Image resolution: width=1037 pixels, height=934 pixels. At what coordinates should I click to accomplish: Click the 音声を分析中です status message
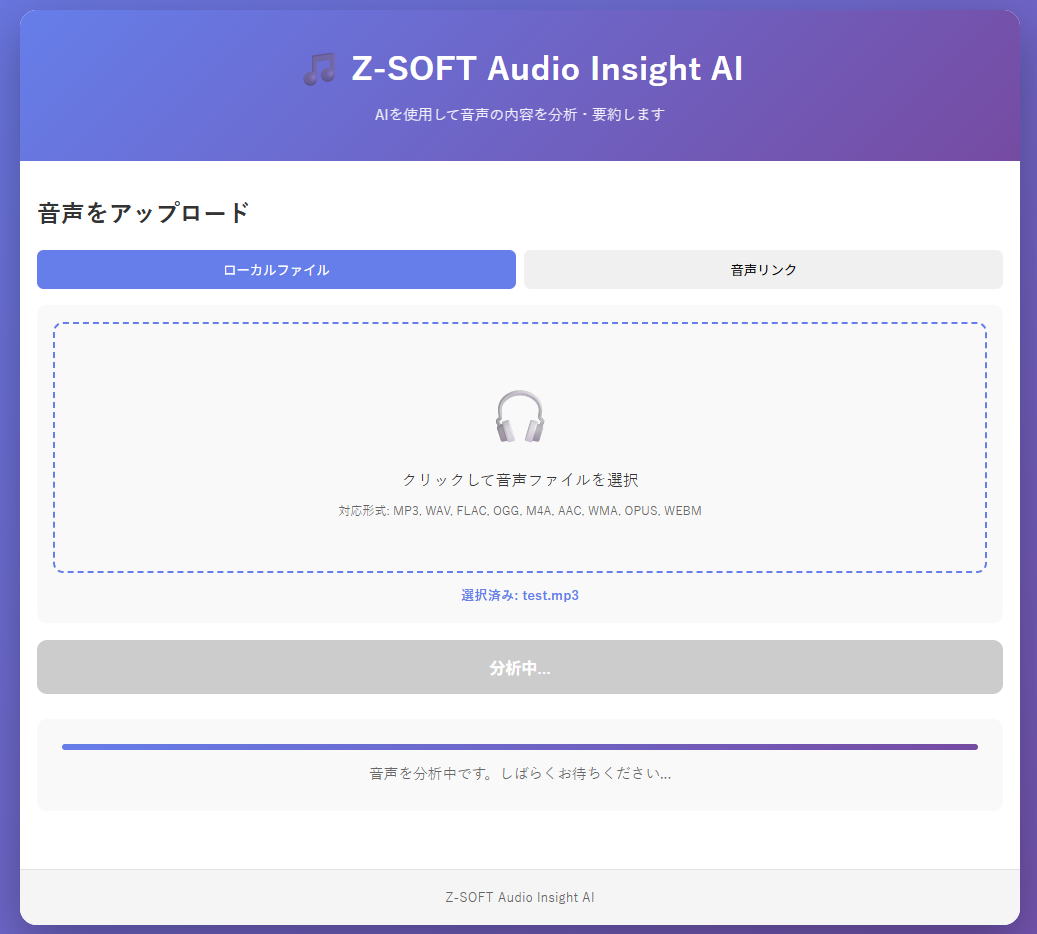point(520,774)
